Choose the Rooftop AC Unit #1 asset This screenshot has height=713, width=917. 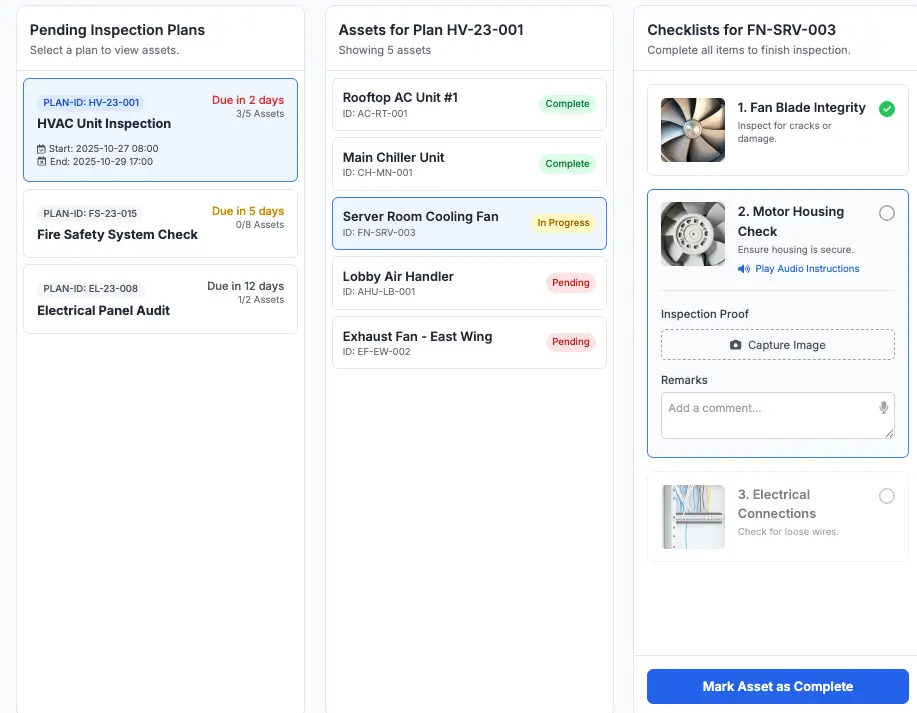click(x=468, y=104)
